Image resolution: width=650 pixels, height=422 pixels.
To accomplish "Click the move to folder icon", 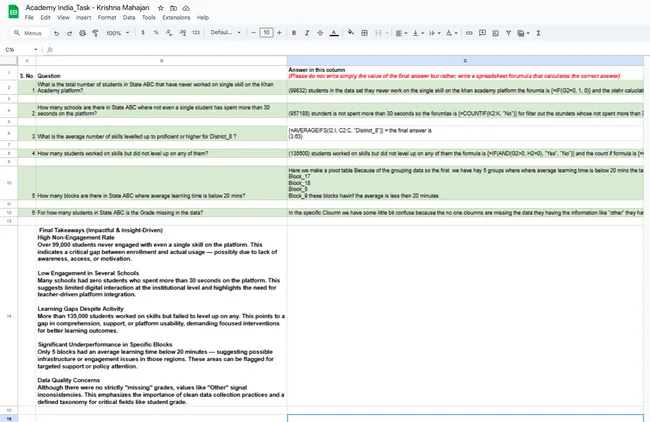I will pos(173,8).
